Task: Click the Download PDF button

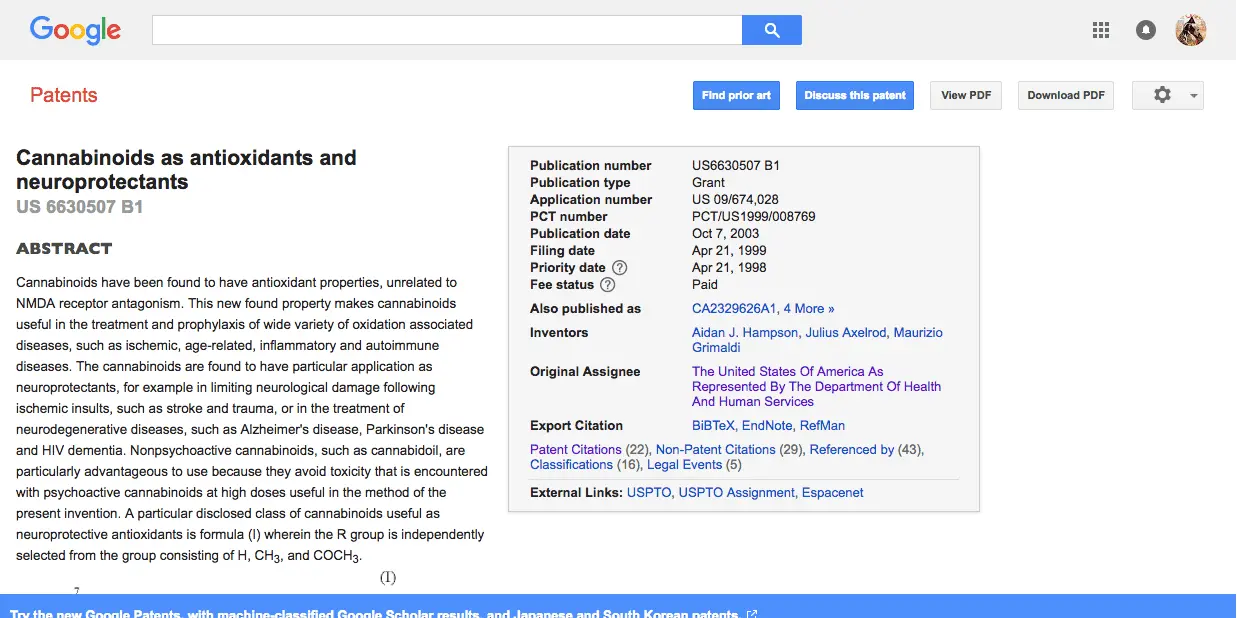Action: coord(1066,95)
